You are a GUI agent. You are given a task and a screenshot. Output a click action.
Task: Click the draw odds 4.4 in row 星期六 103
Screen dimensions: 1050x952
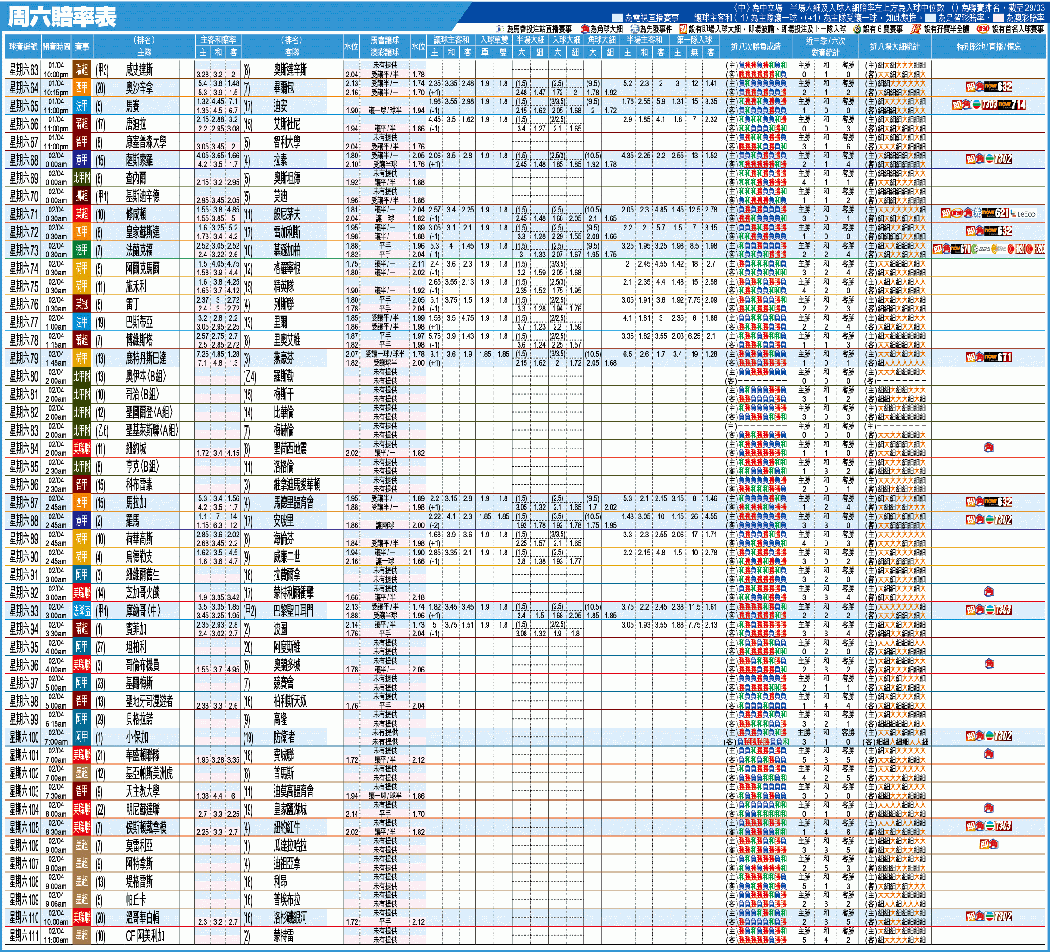click(x=218, y=795)
